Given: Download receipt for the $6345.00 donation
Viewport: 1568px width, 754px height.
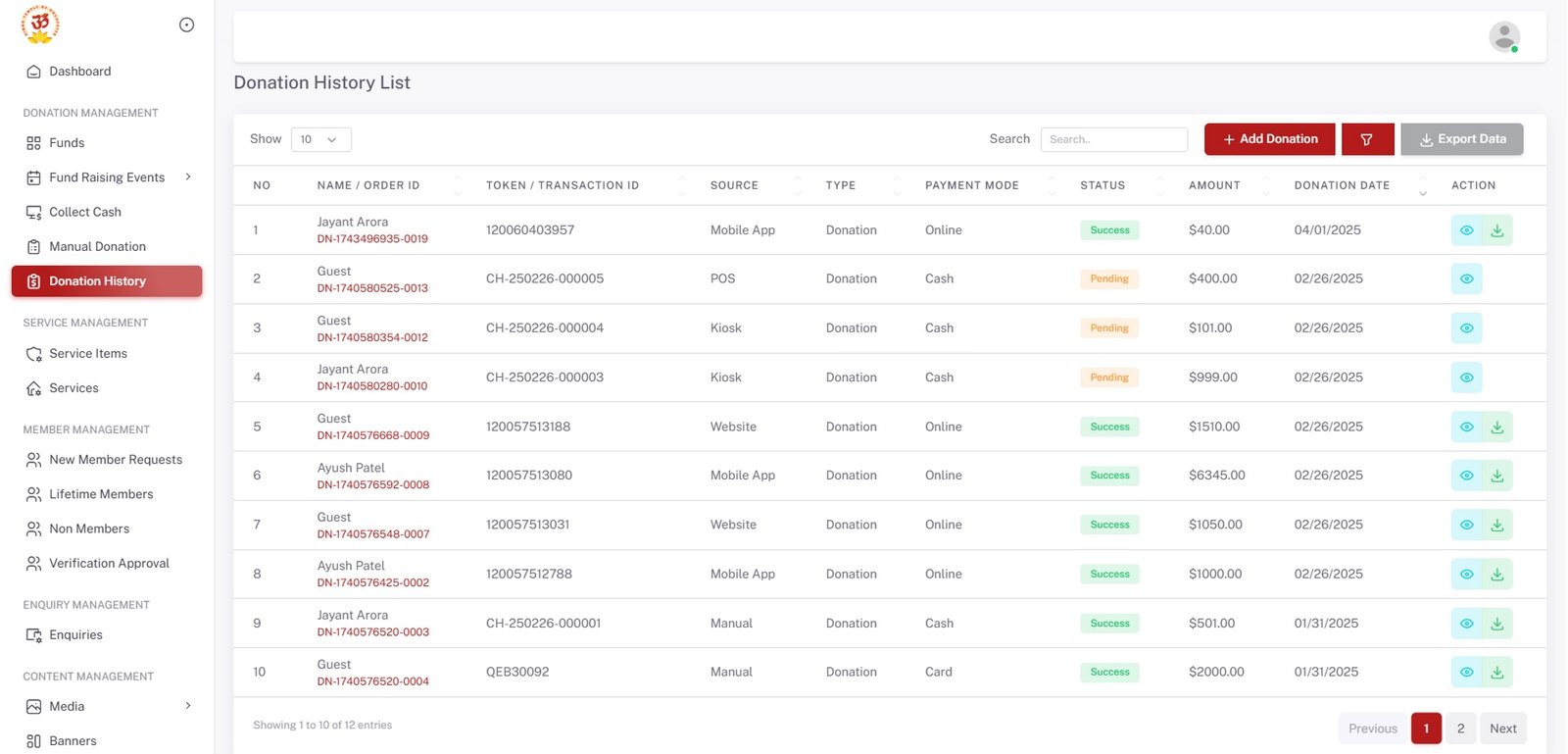Looking at the screenshot, I should point(1496,476).
